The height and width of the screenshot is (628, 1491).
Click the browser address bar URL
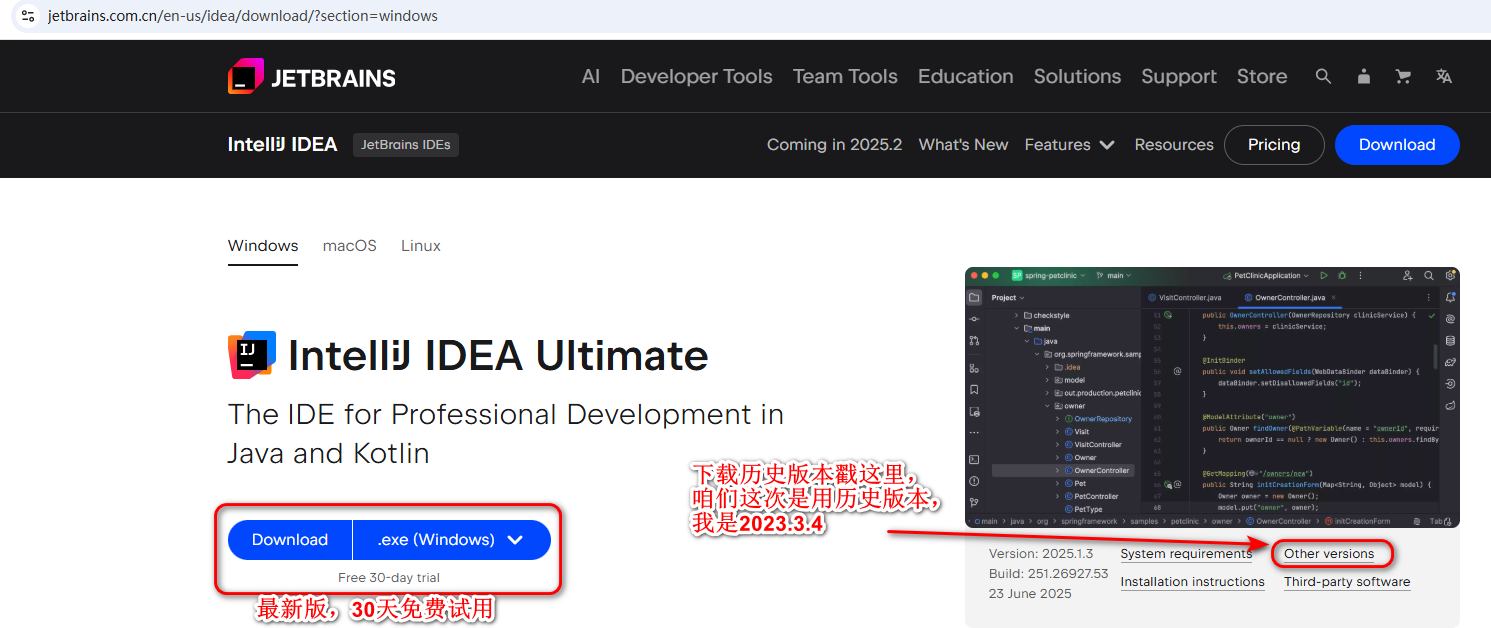[240, 16]
